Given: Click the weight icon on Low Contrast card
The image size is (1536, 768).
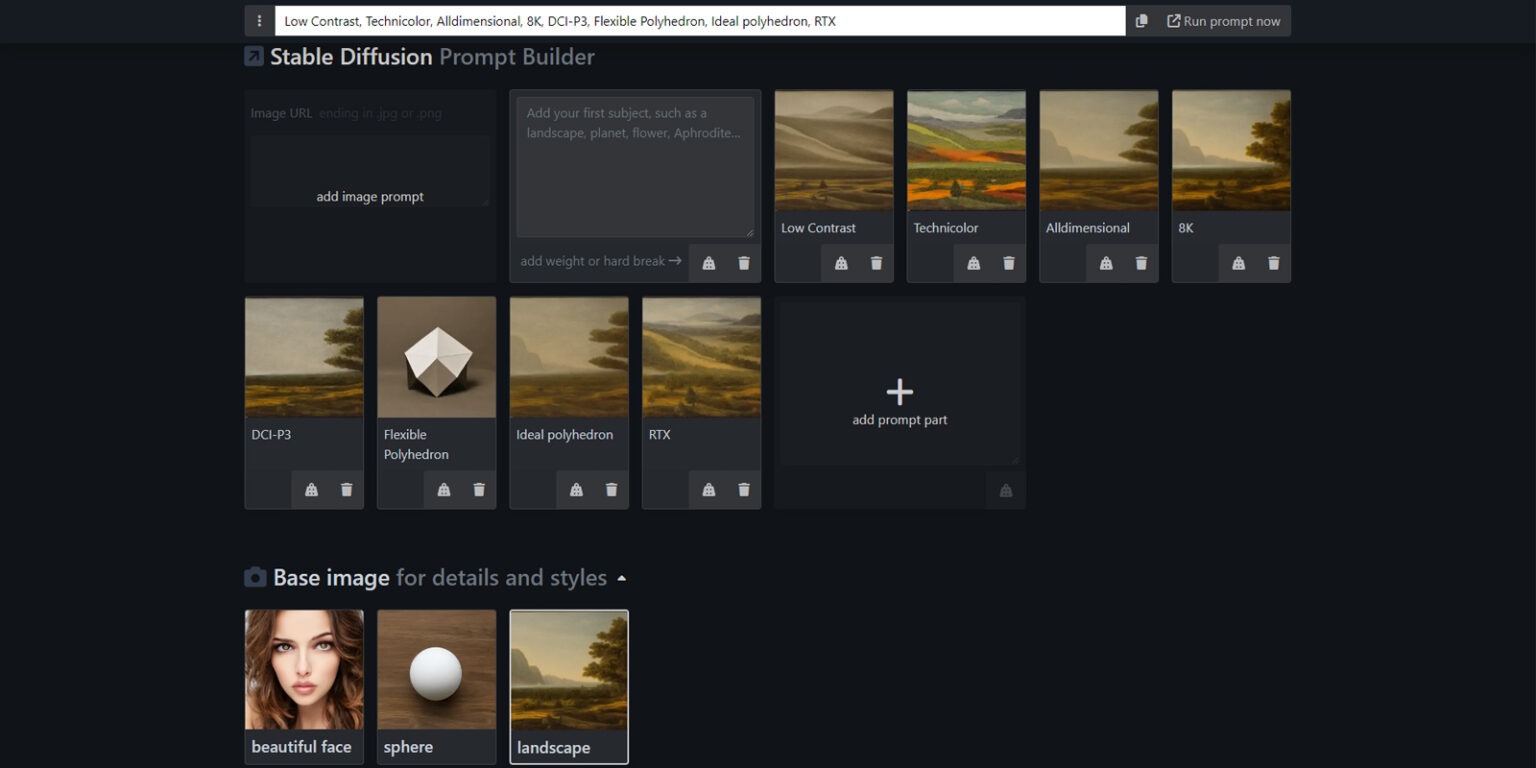Looking at the screenshot, I should point(841,263).
